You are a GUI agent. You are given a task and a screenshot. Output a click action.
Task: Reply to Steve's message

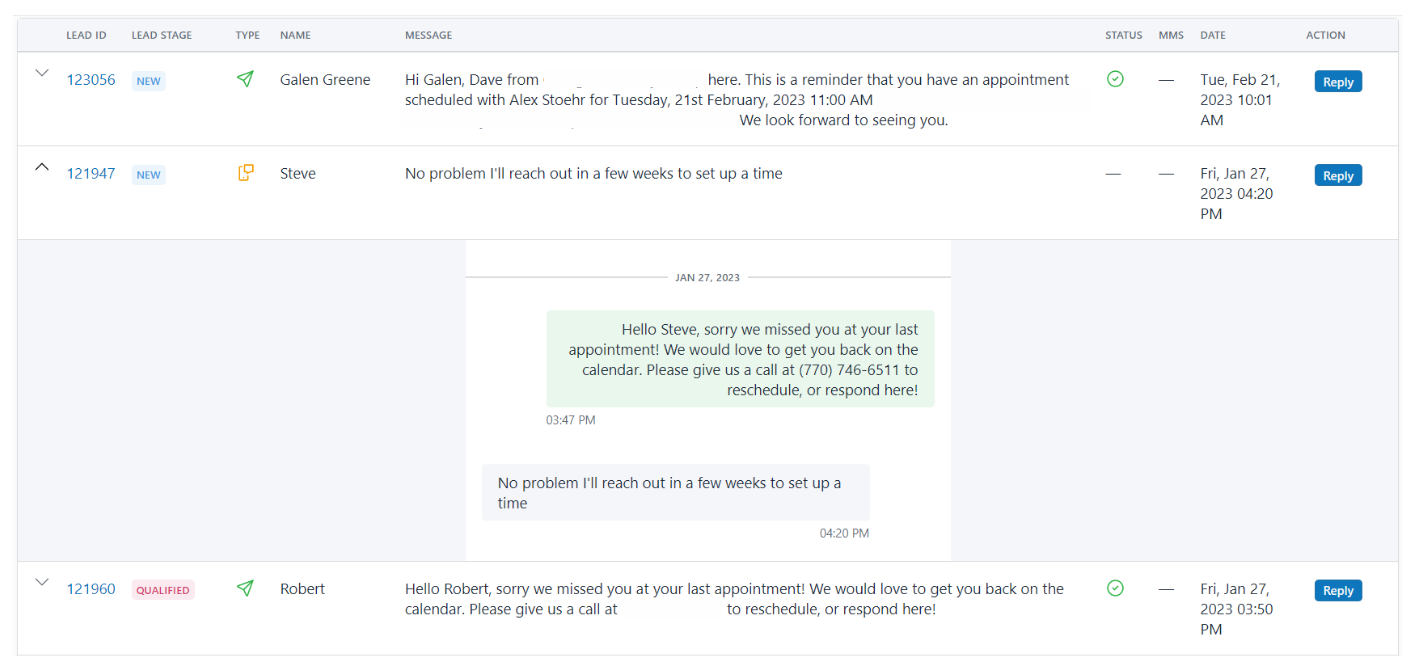coord(1338,176)
